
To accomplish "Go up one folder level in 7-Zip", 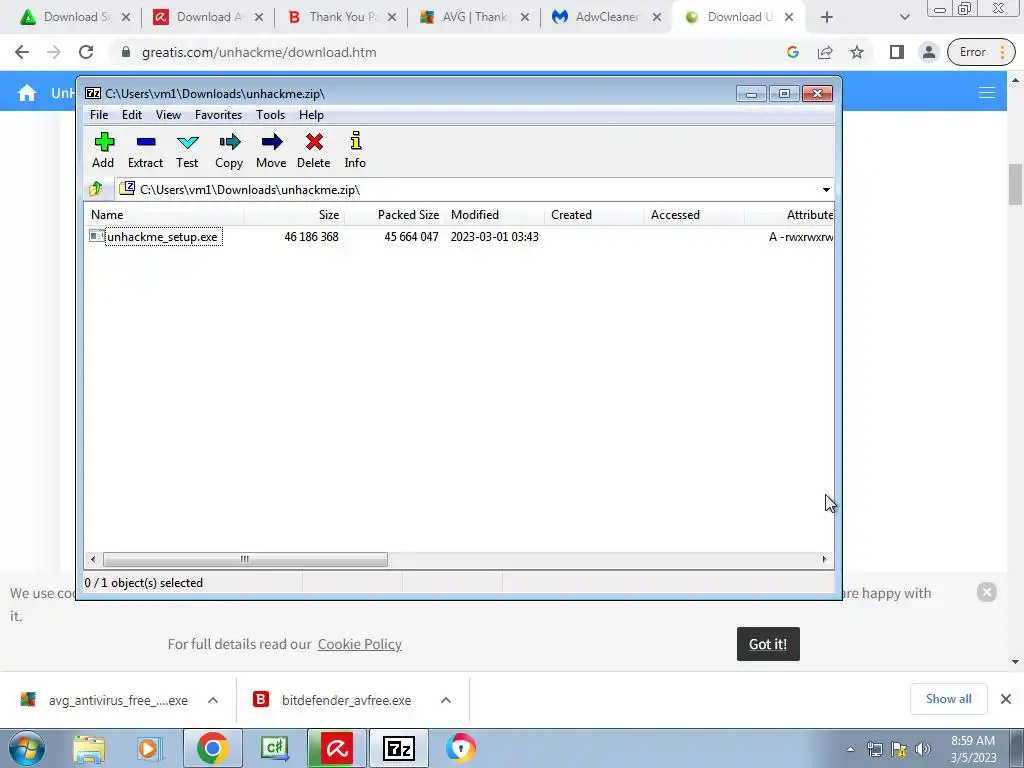I will [96, 189].
